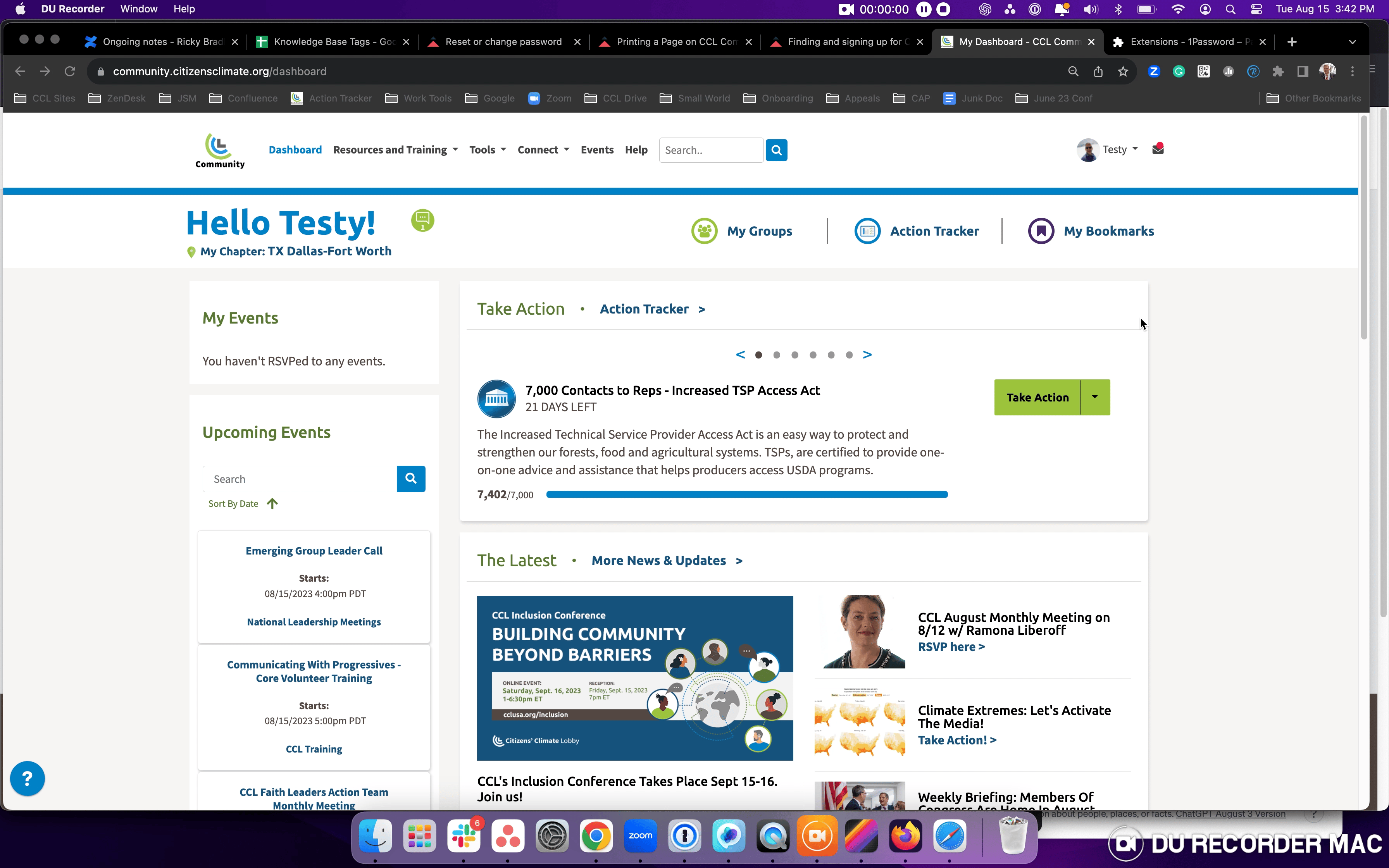Click the green Take Action button

[1037, 397]
